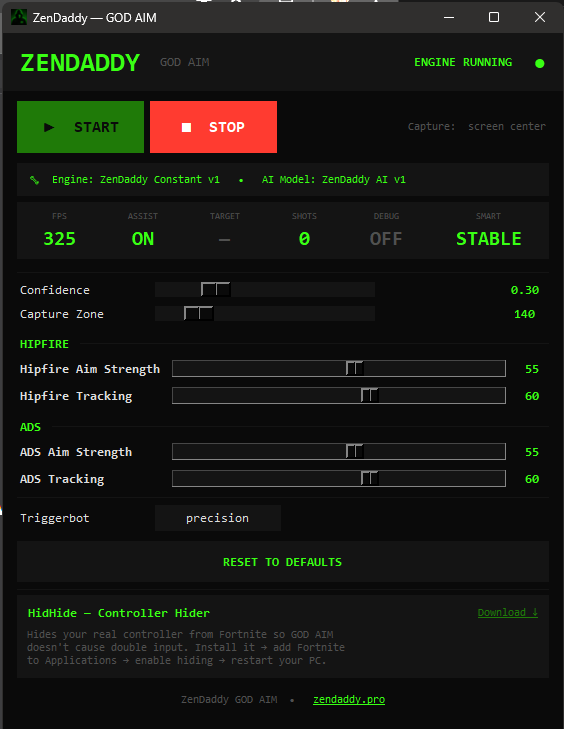Image resolution: width=564 pixels, height=729 pixels.
Task: Click the red STOP button
Action: pyautogui.click(x=213, y=127)
